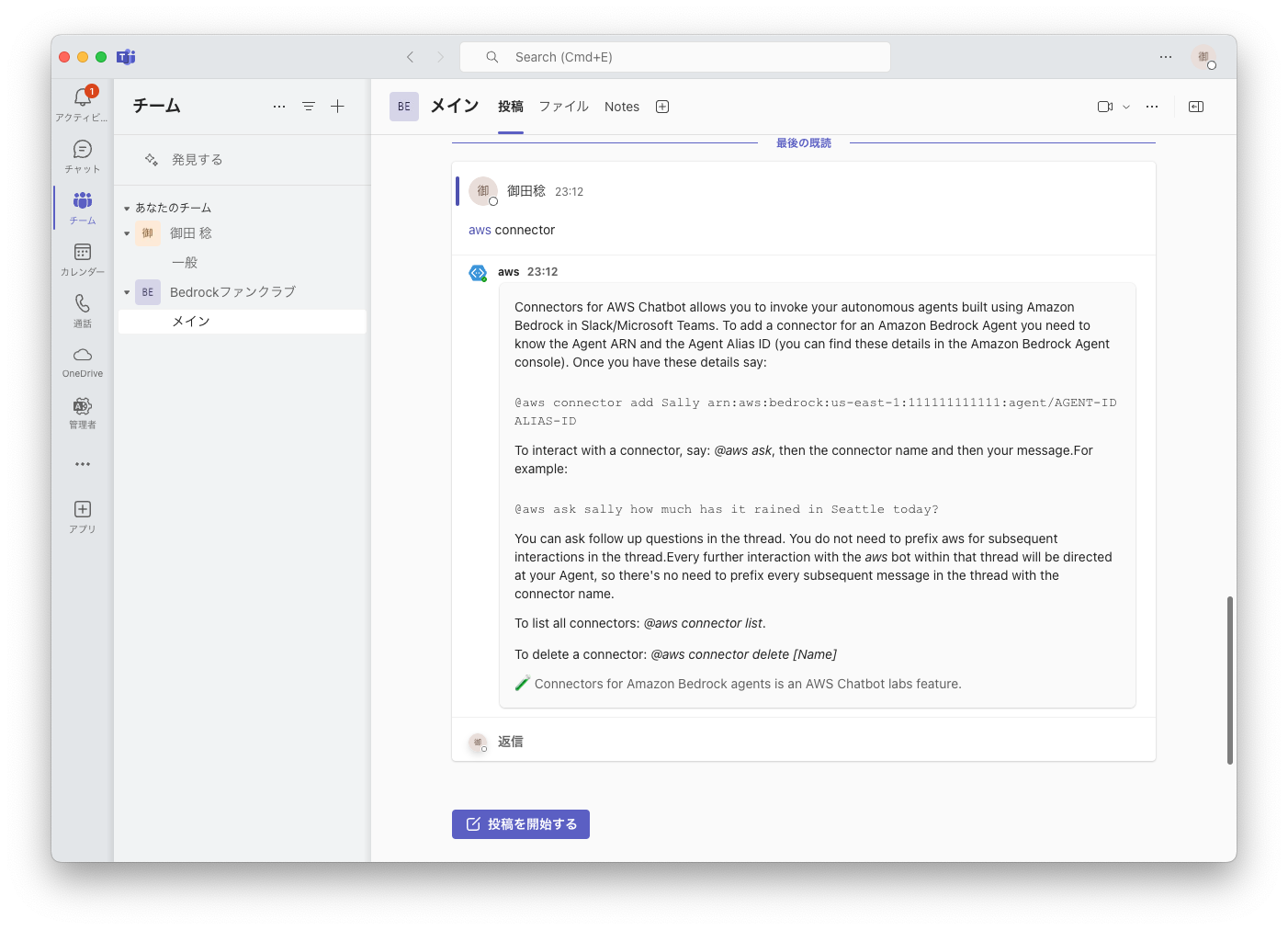The image size is (1288, 930).
Task: Open teams list more options
Action: point(279,107)
